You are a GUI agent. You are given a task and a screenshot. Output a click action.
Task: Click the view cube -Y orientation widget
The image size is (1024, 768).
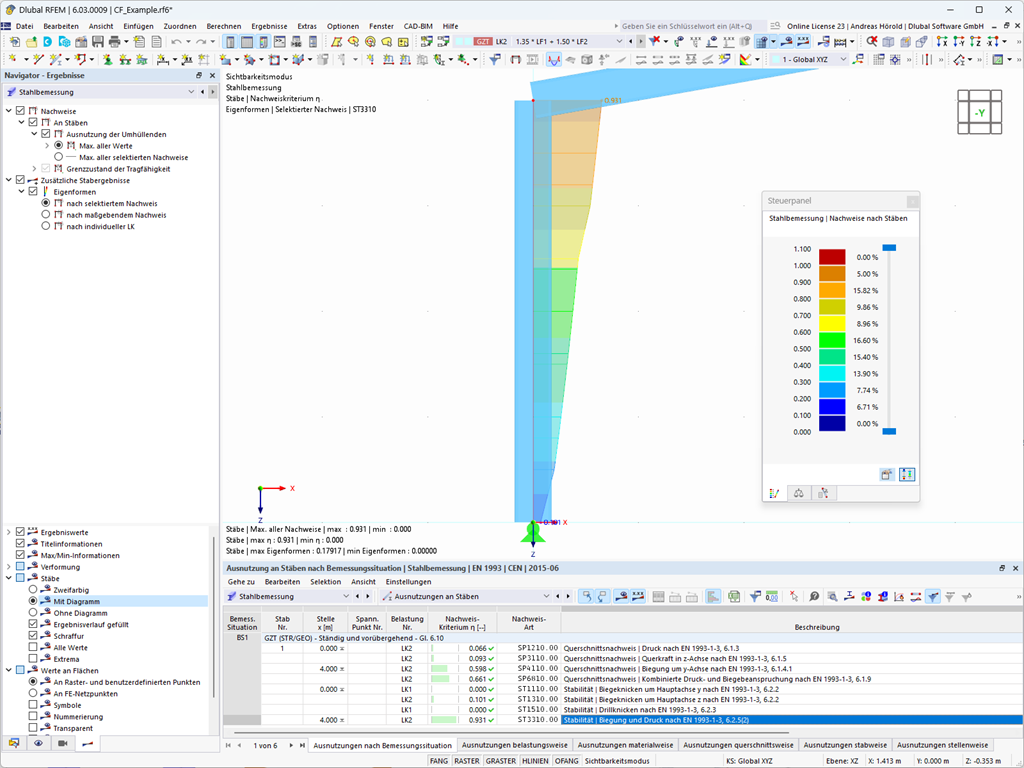point(980,112)
